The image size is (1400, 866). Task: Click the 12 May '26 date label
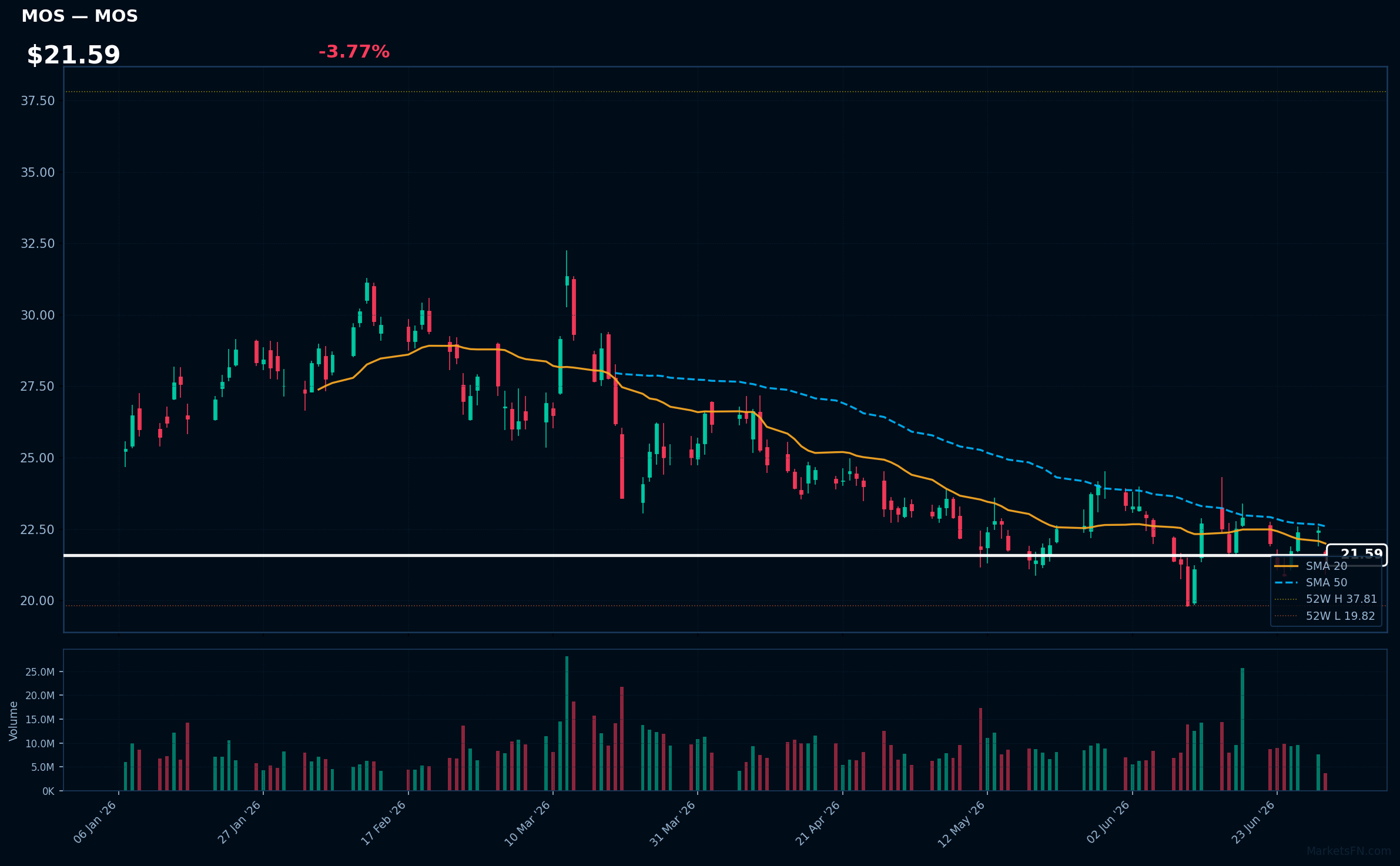pos(962,824)
